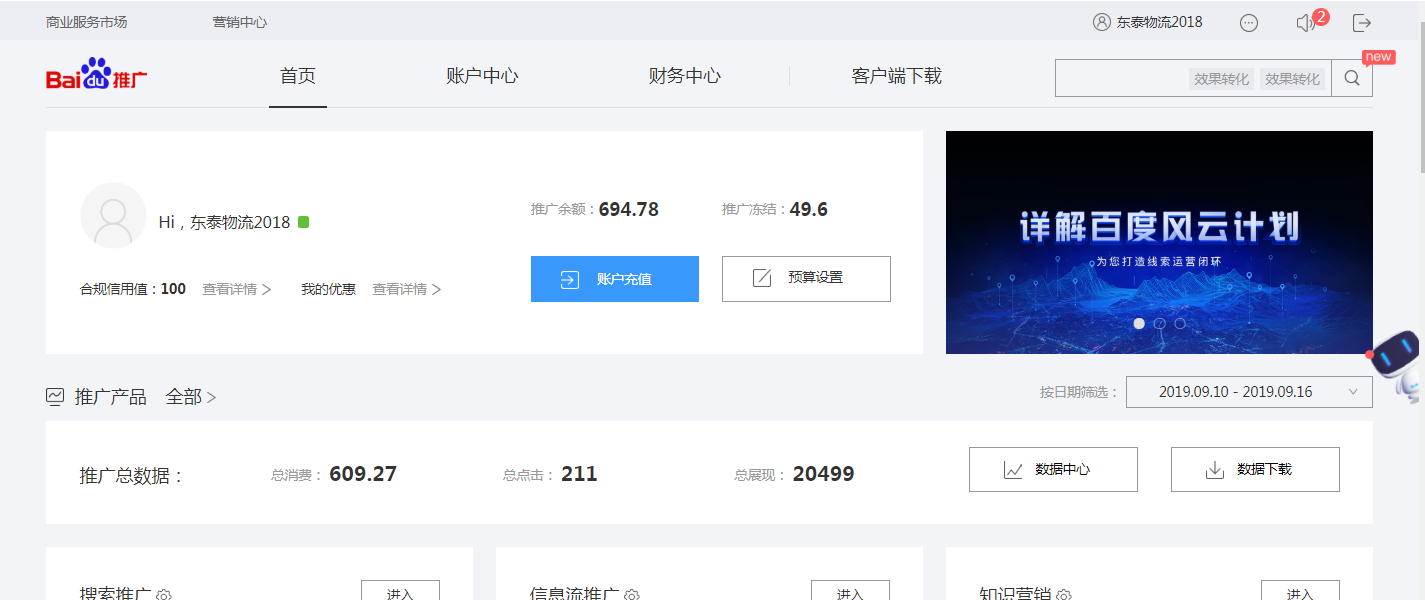View details of 合规信用值 via 查看详情
1425x600 pixels.
(x=237, y=289)
